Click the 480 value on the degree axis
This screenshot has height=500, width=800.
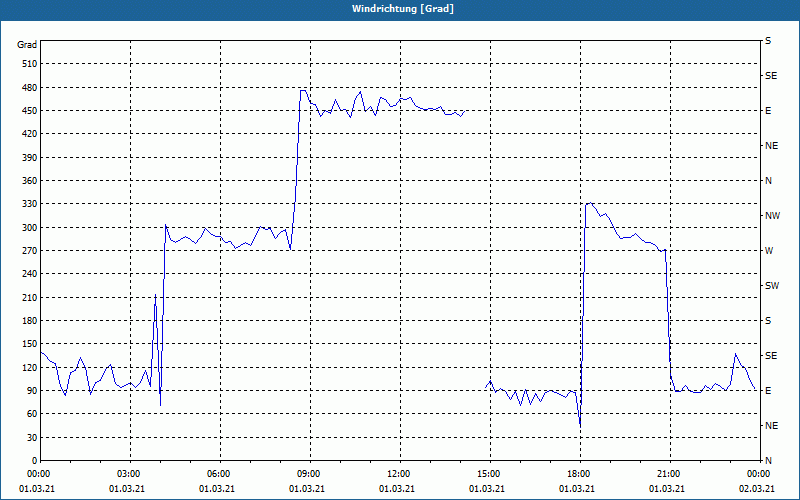[x=30, y=88]
